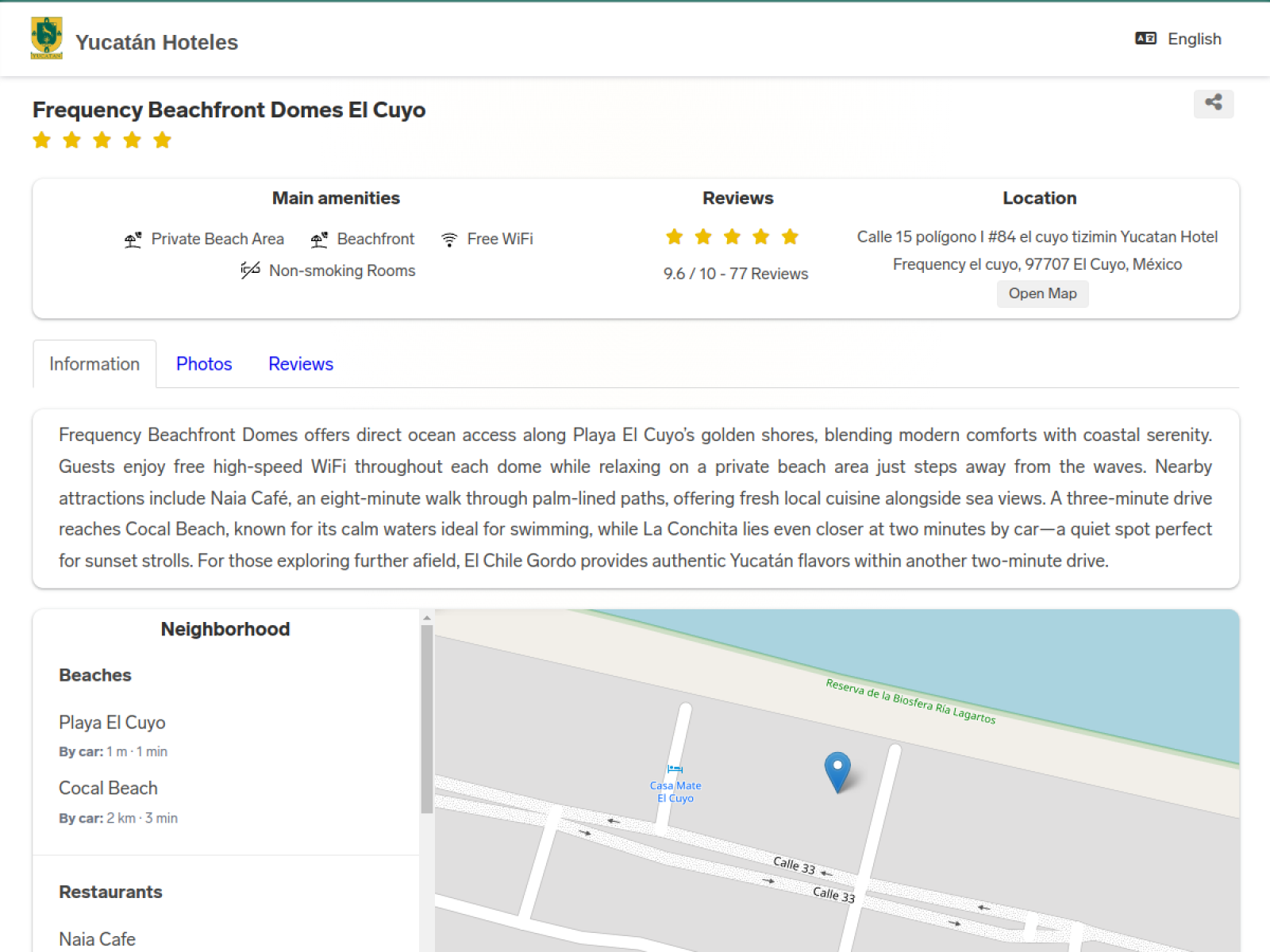1270x952 pixels.
Task: Click the Non-smoking Rooms icon
Action: click(x=250, y=271)
